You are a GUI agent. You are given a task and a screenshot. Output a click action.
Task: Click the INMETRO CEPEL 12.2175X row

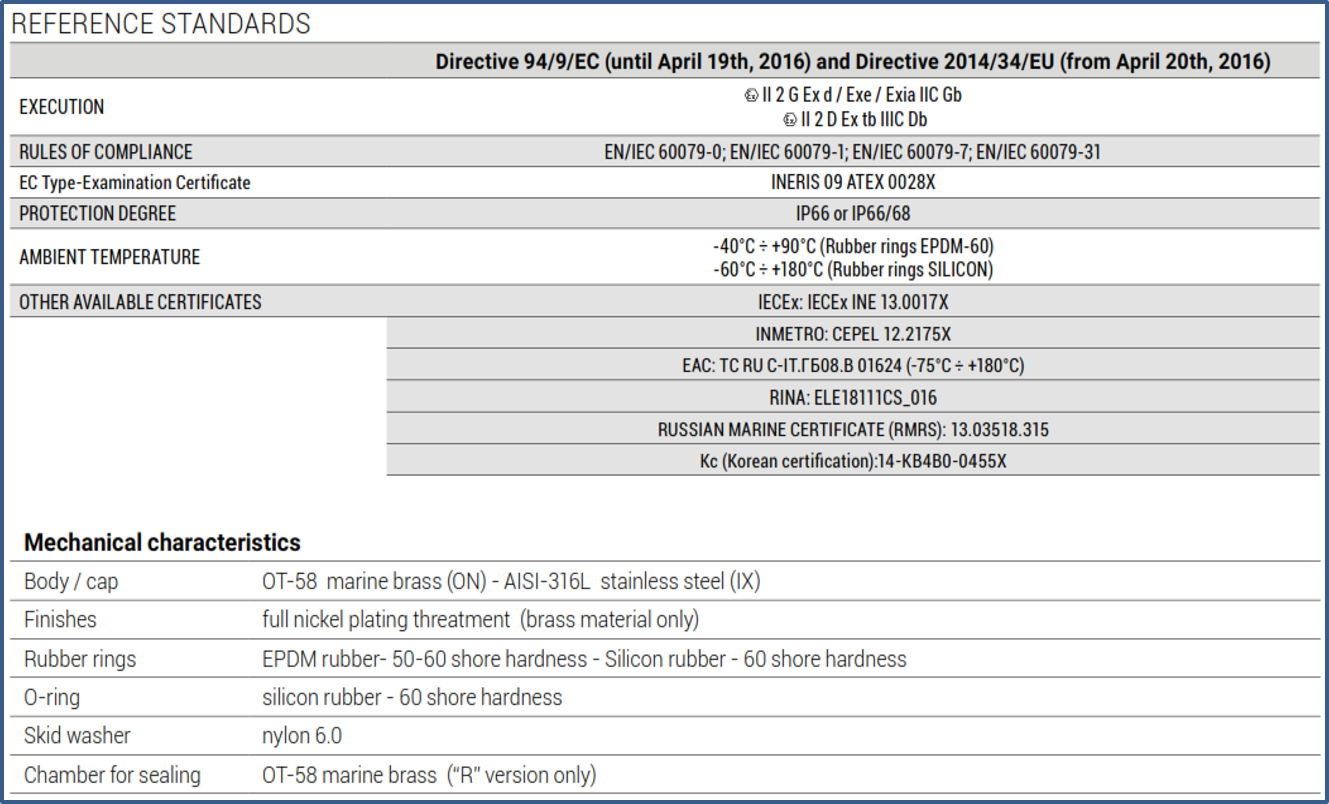click(x=853, y=334)
